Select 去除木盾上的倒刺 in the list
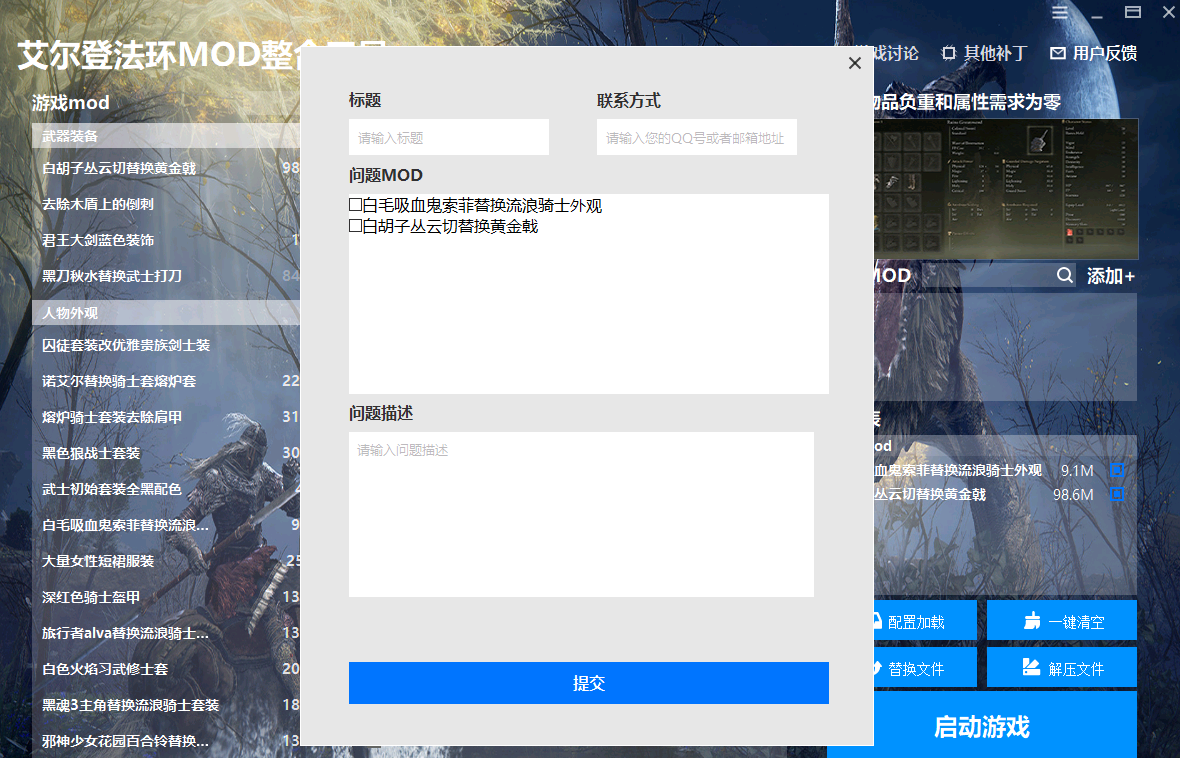 click(x=98, y=204)
